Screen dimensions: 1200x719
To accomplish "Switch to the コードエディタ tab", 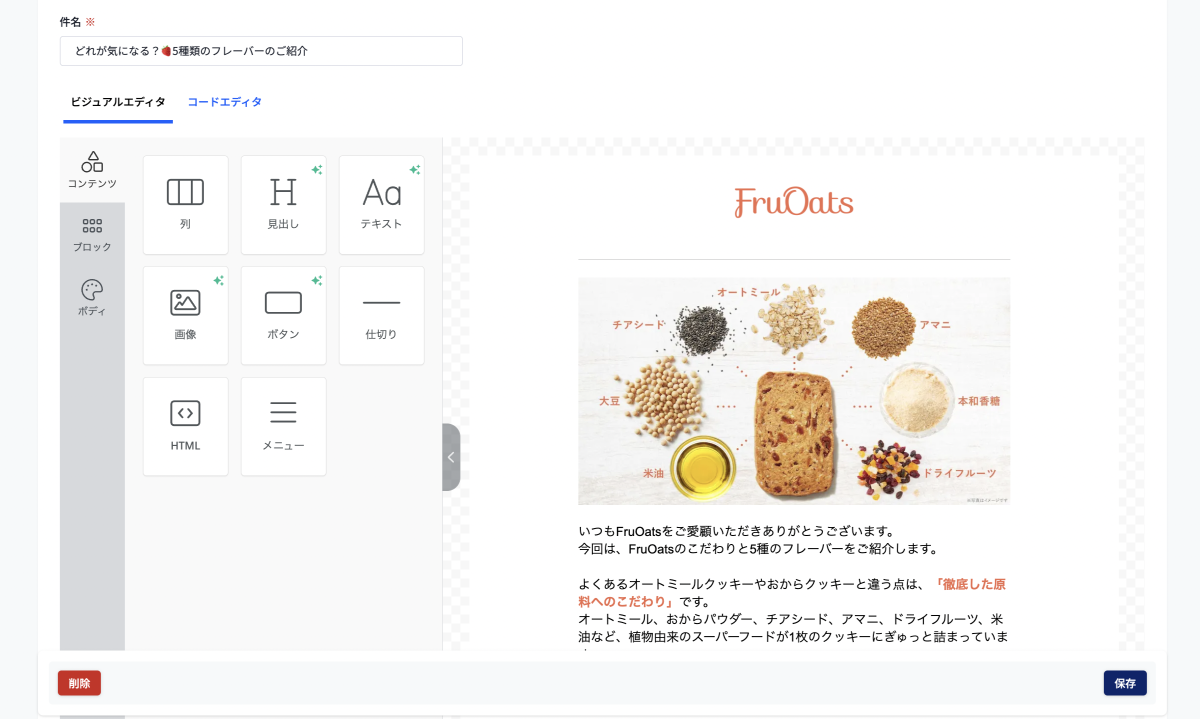I will click(x=225, y=102).
